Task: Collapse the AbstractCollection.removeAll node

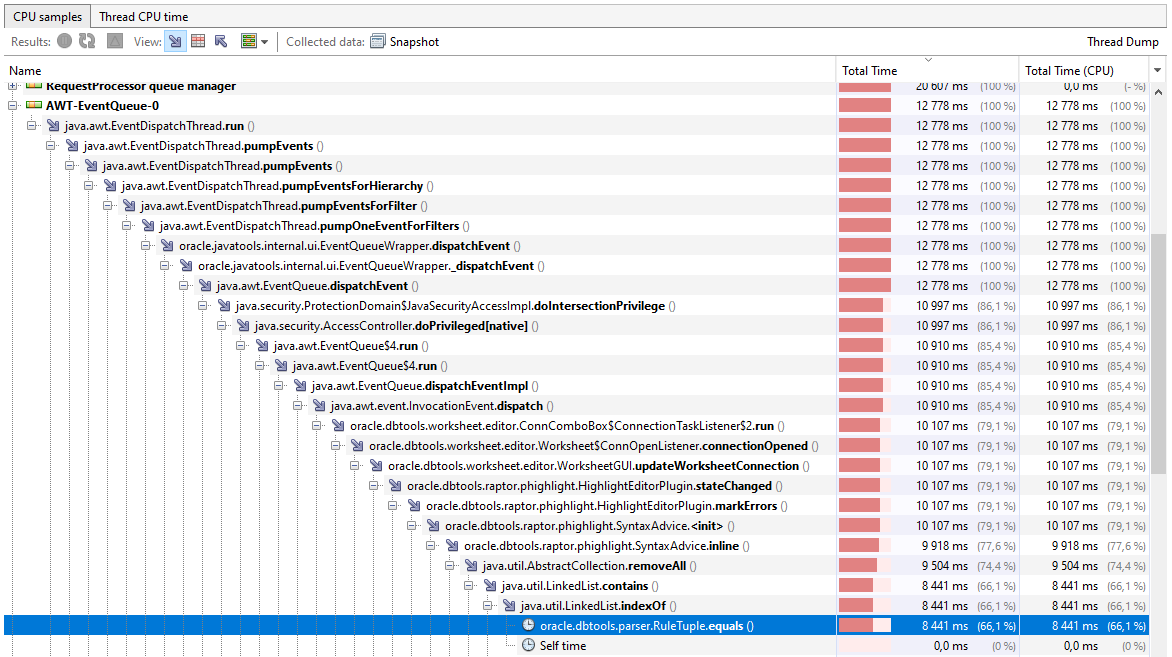Action: (449, 566)
